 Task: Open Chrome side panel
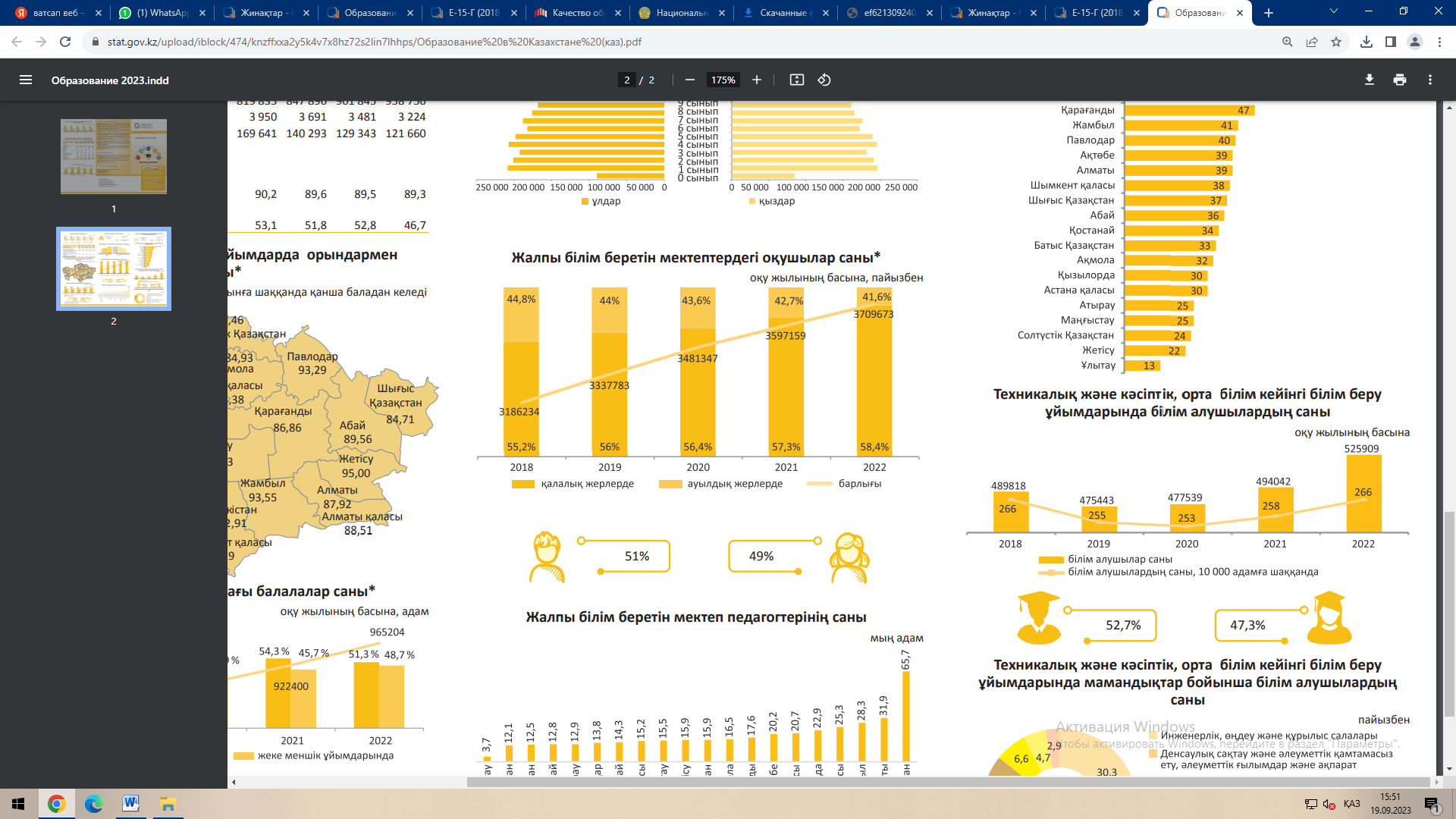[x=1391, y=42]
